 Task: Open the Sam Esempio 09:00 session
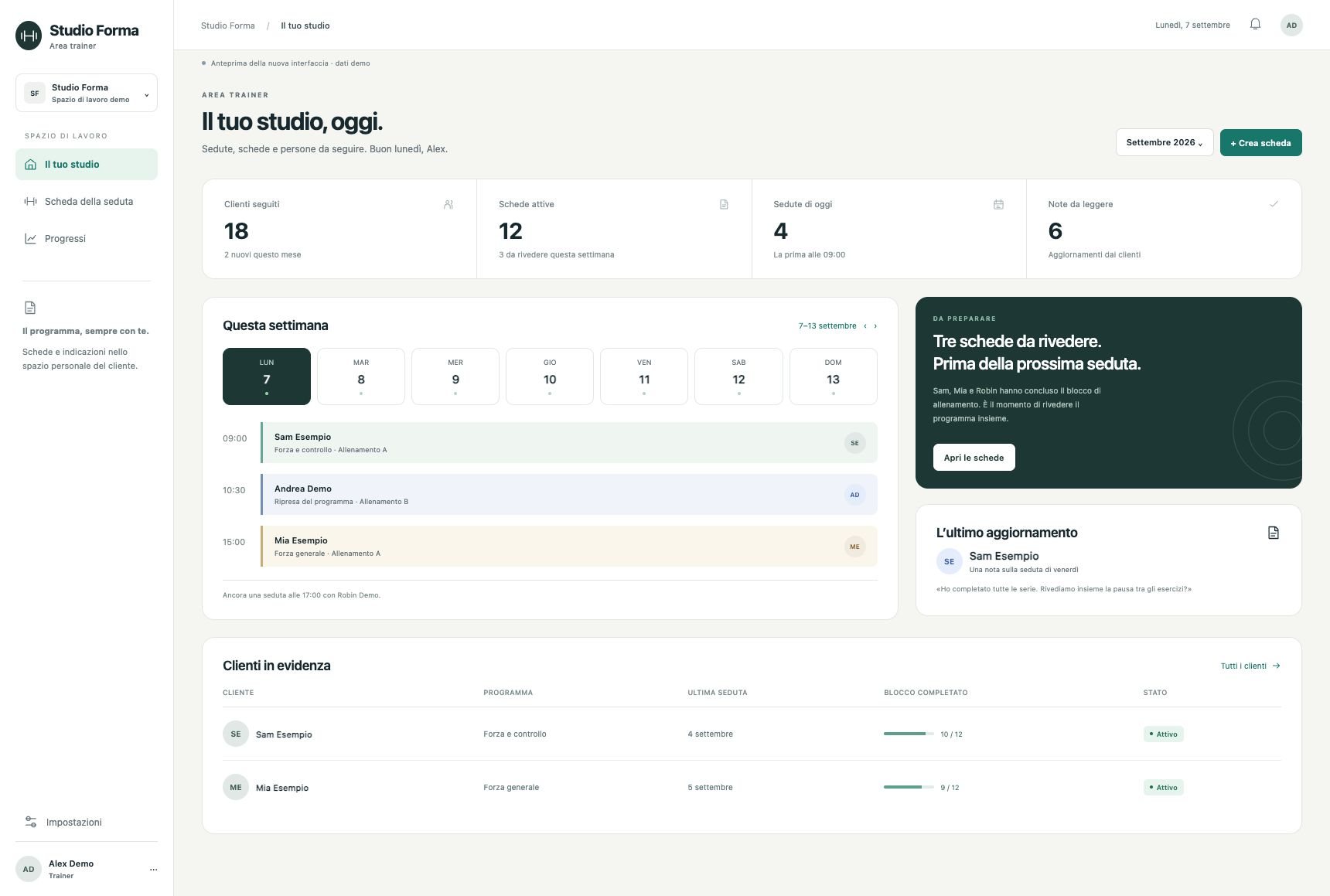coord(569,442)
